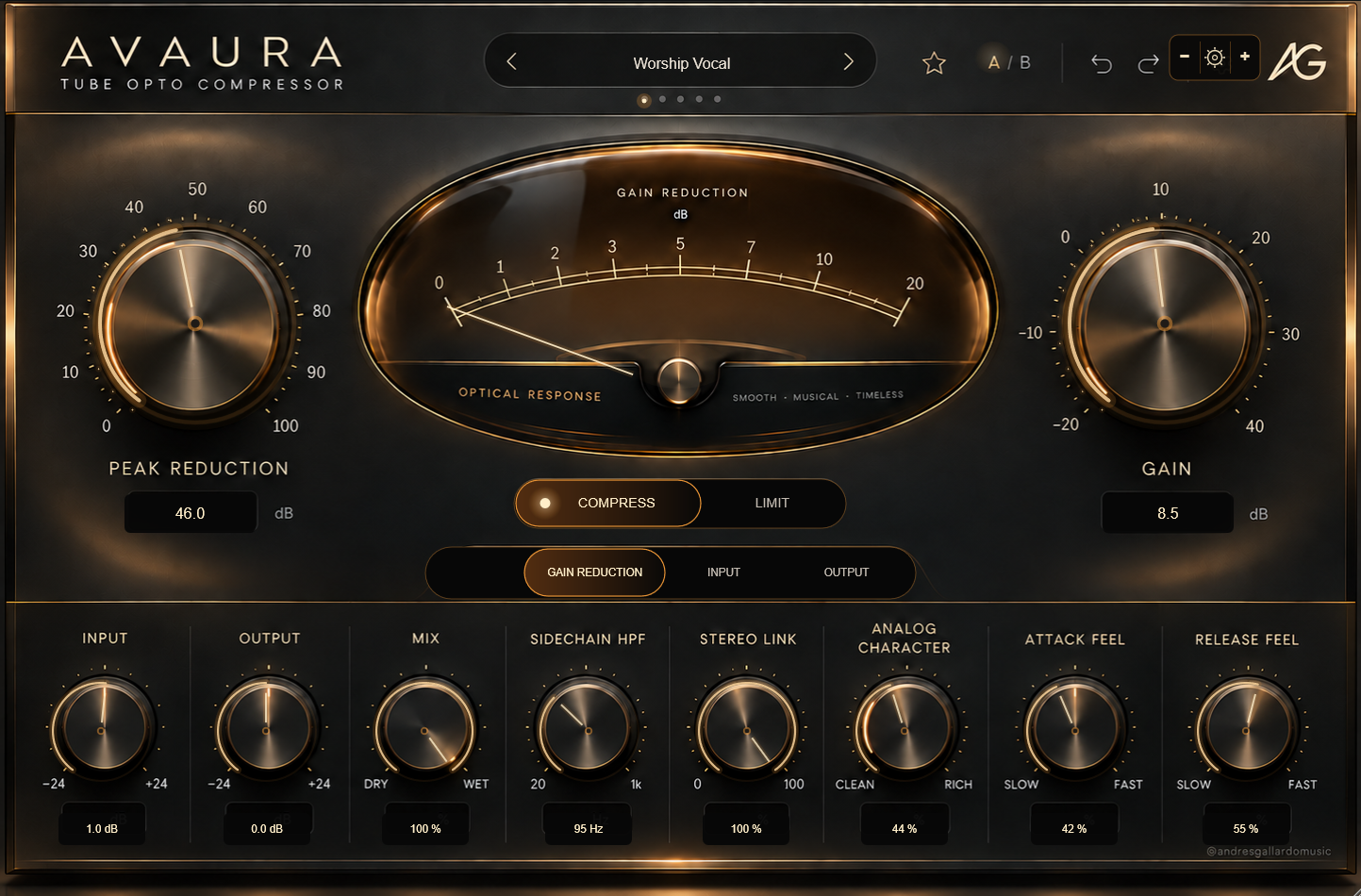Enable COMPRESS mode
Image resolution: width=1361 pixels, height=896 pixels.
tap(607, 503)
